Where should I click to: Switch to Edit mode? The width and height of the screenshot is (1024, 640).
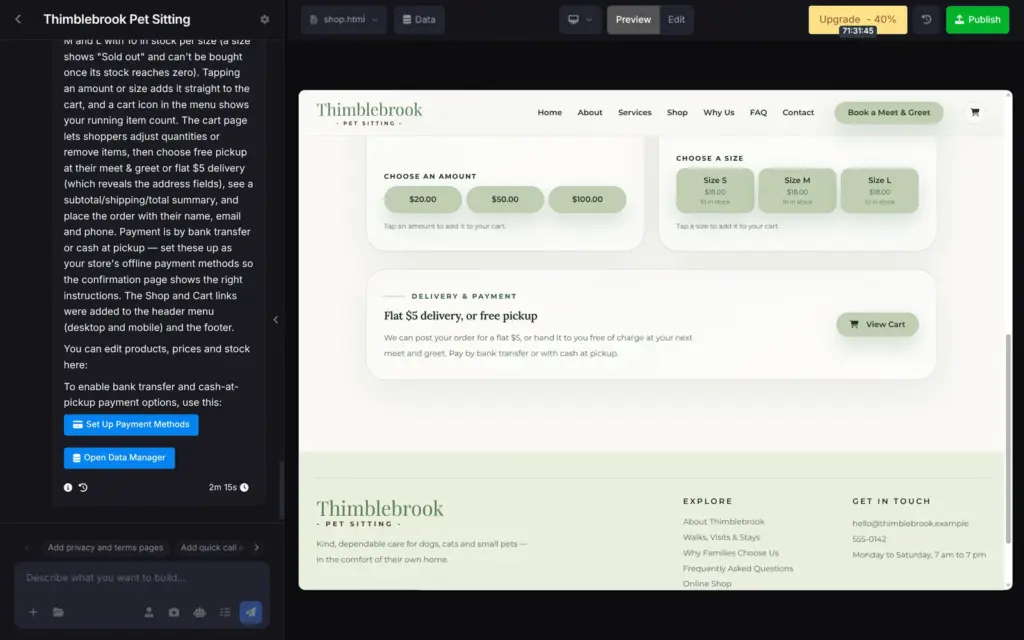tap(677, 20)
